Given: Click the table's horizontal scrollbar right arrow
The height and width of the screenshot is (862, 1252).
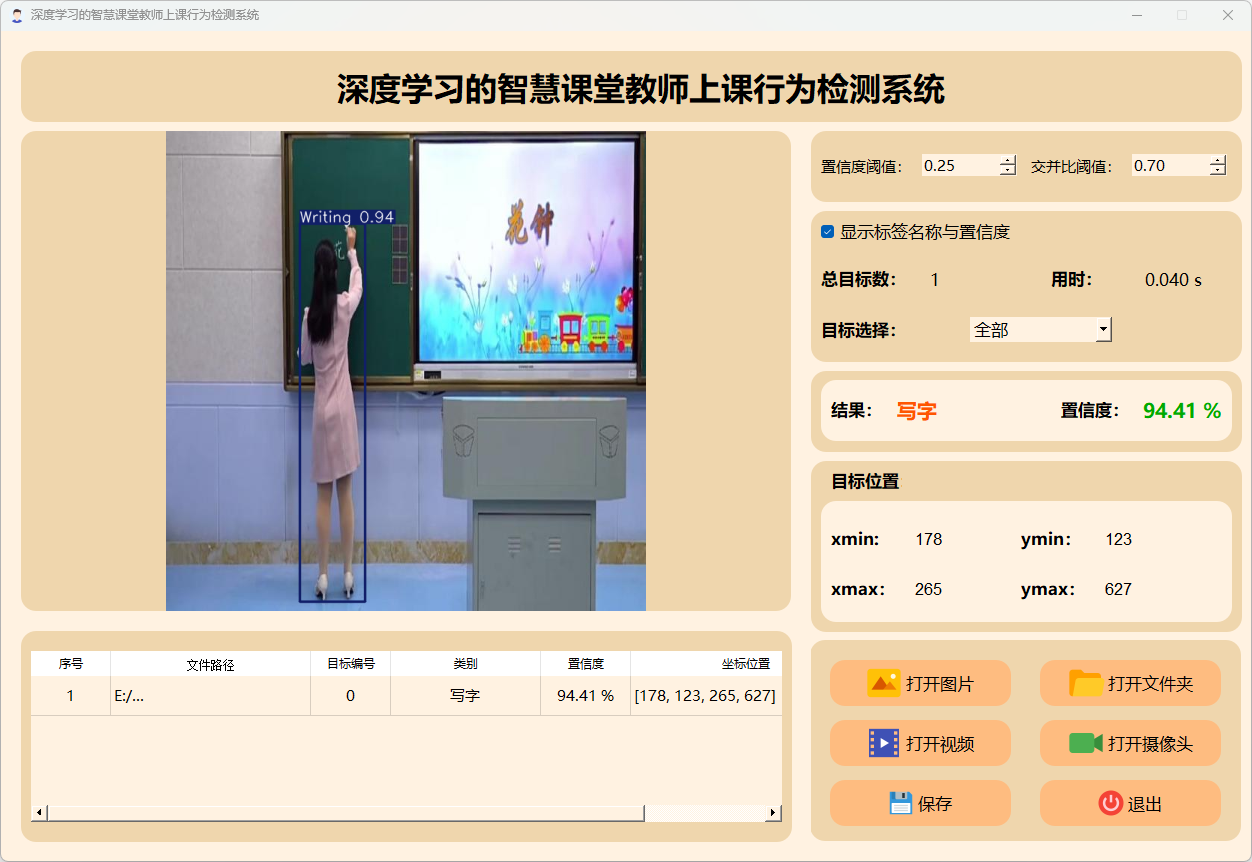Looking at the screenshot, I should coord(773,813).
